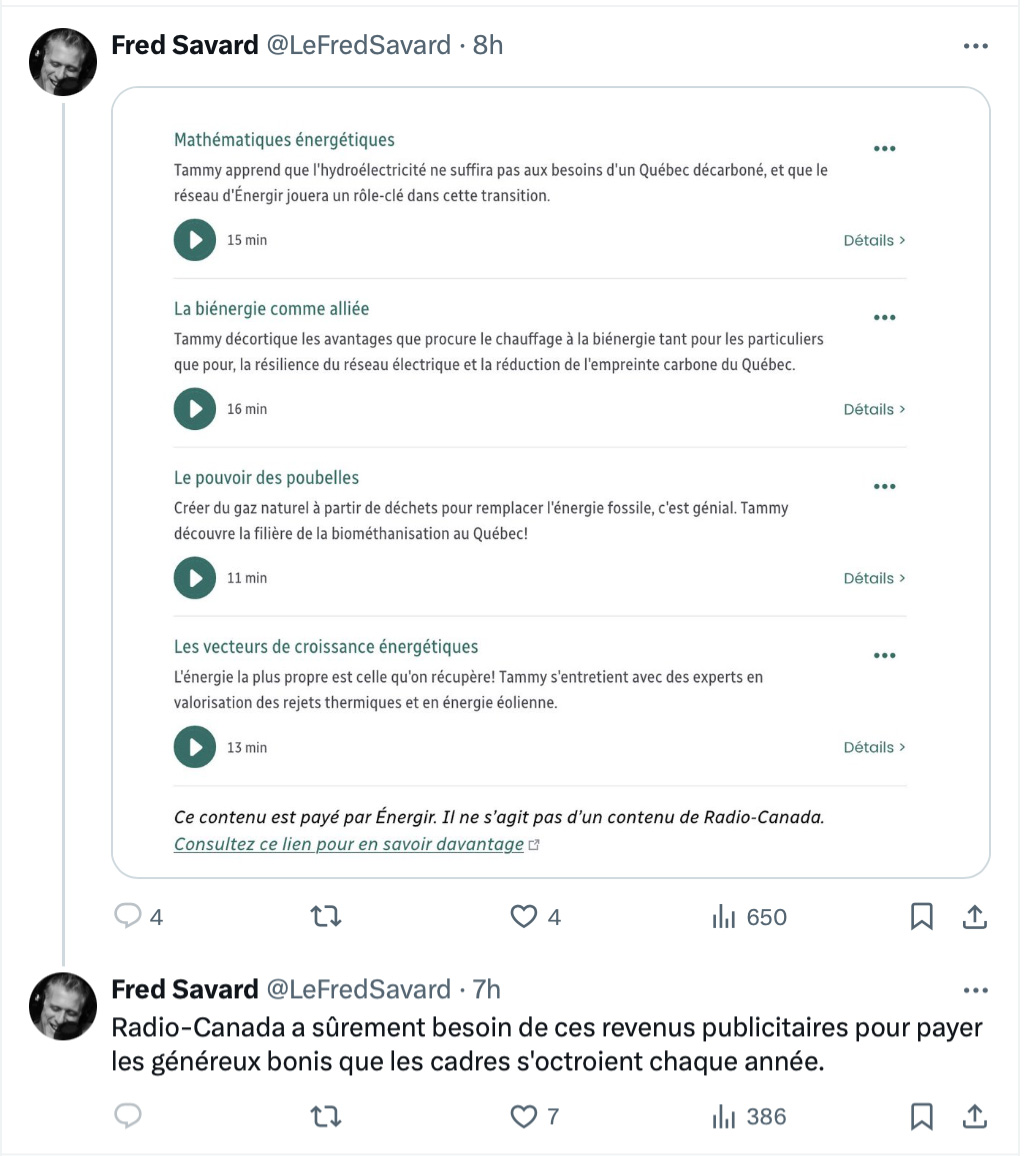
Task: Bookmark the second tweet with 386 views
Action: pos(922,1116)
